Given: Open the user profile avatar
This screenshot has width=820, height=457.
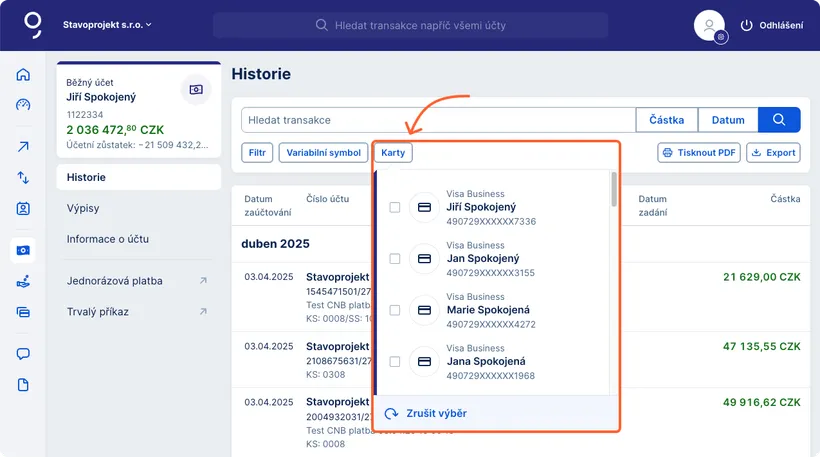Looking at the screenshot, I should point(709,25).
